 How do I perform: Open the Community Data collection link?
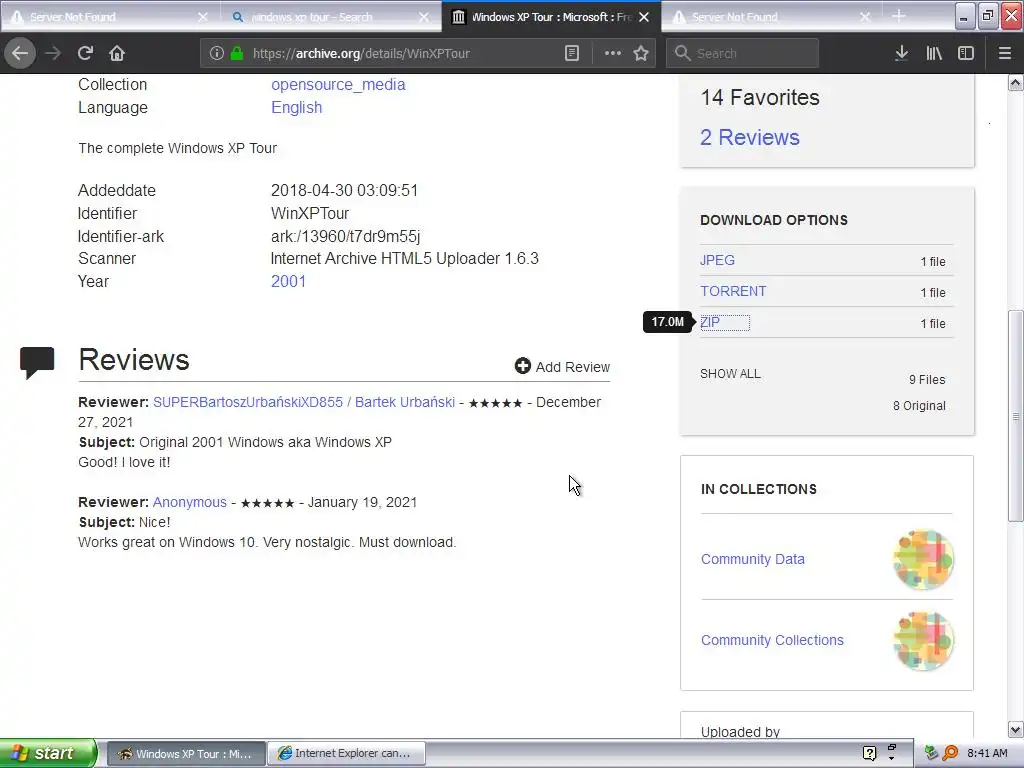tap(752, 559)
